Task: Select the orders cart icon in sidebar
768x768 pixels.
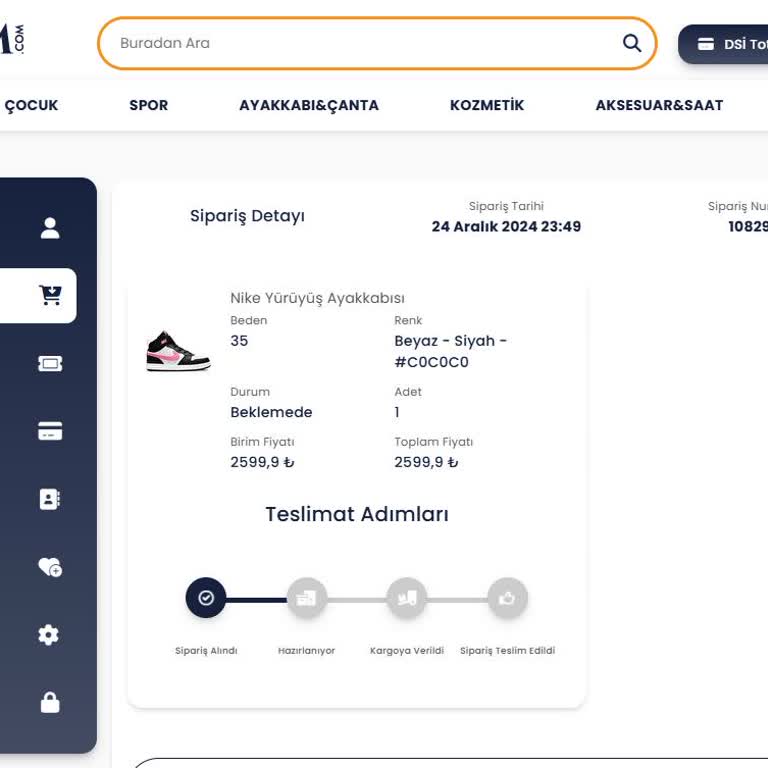Action: pos(50,295)
